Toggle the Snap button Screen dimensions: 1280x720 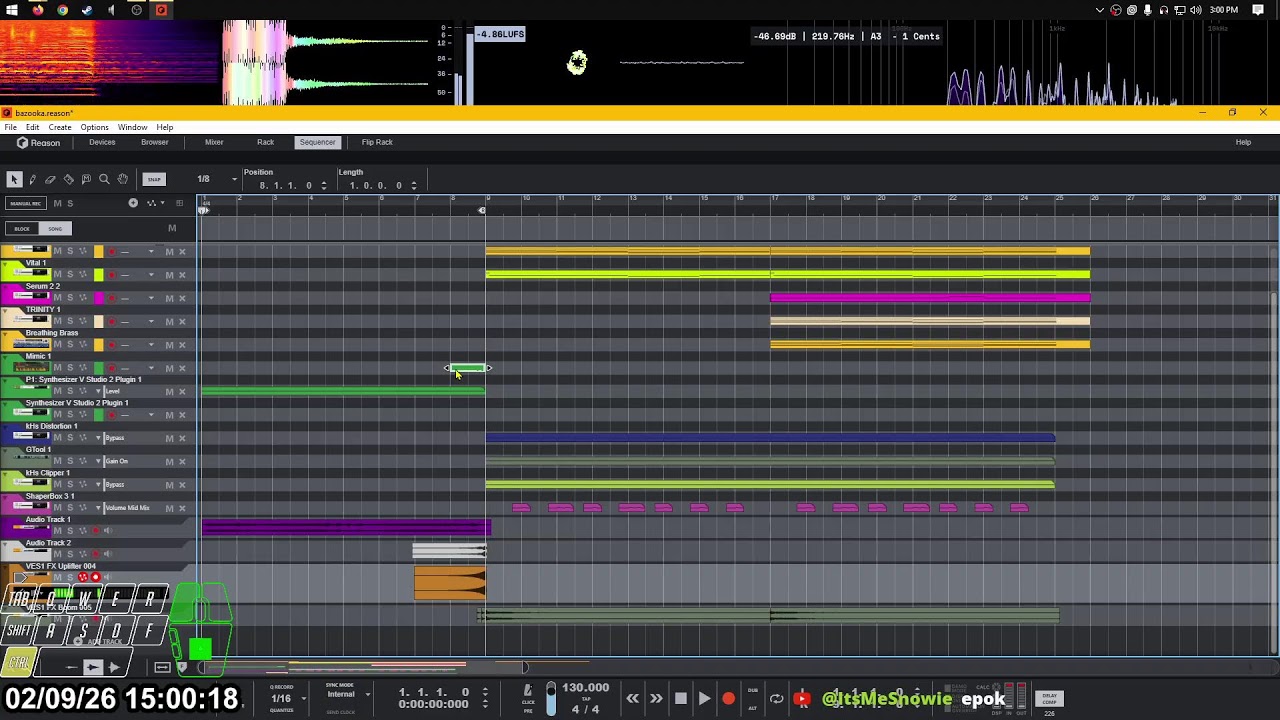coord(153,179)
